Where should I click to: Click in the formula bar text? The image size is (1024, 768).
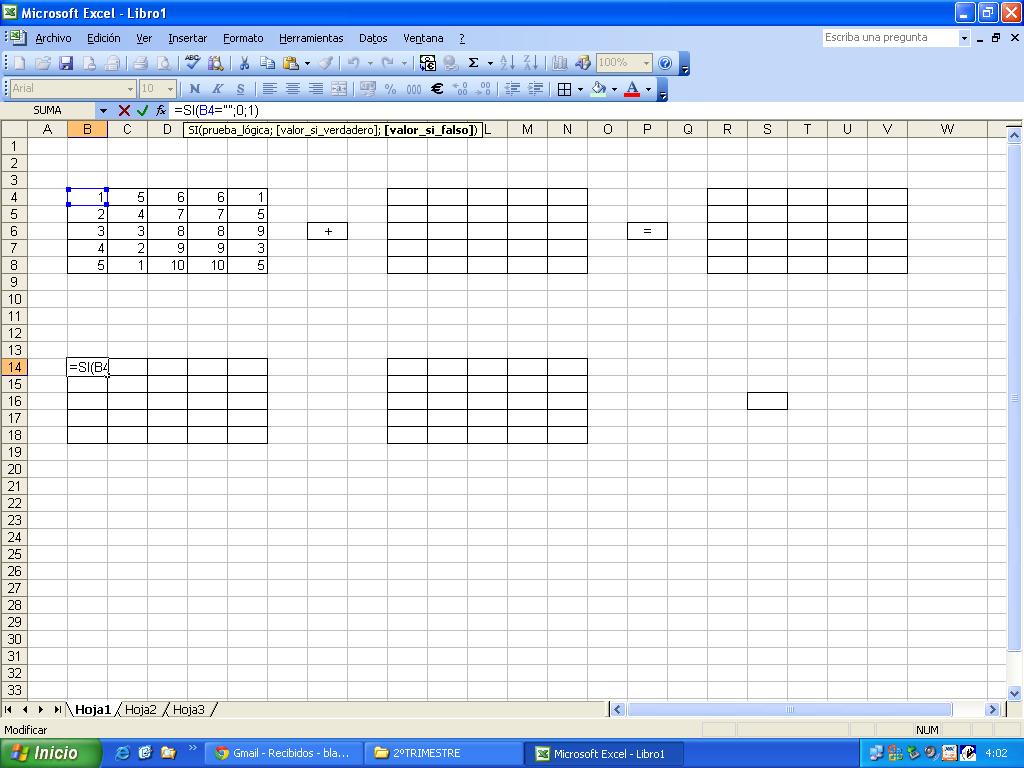coord(216,110)
